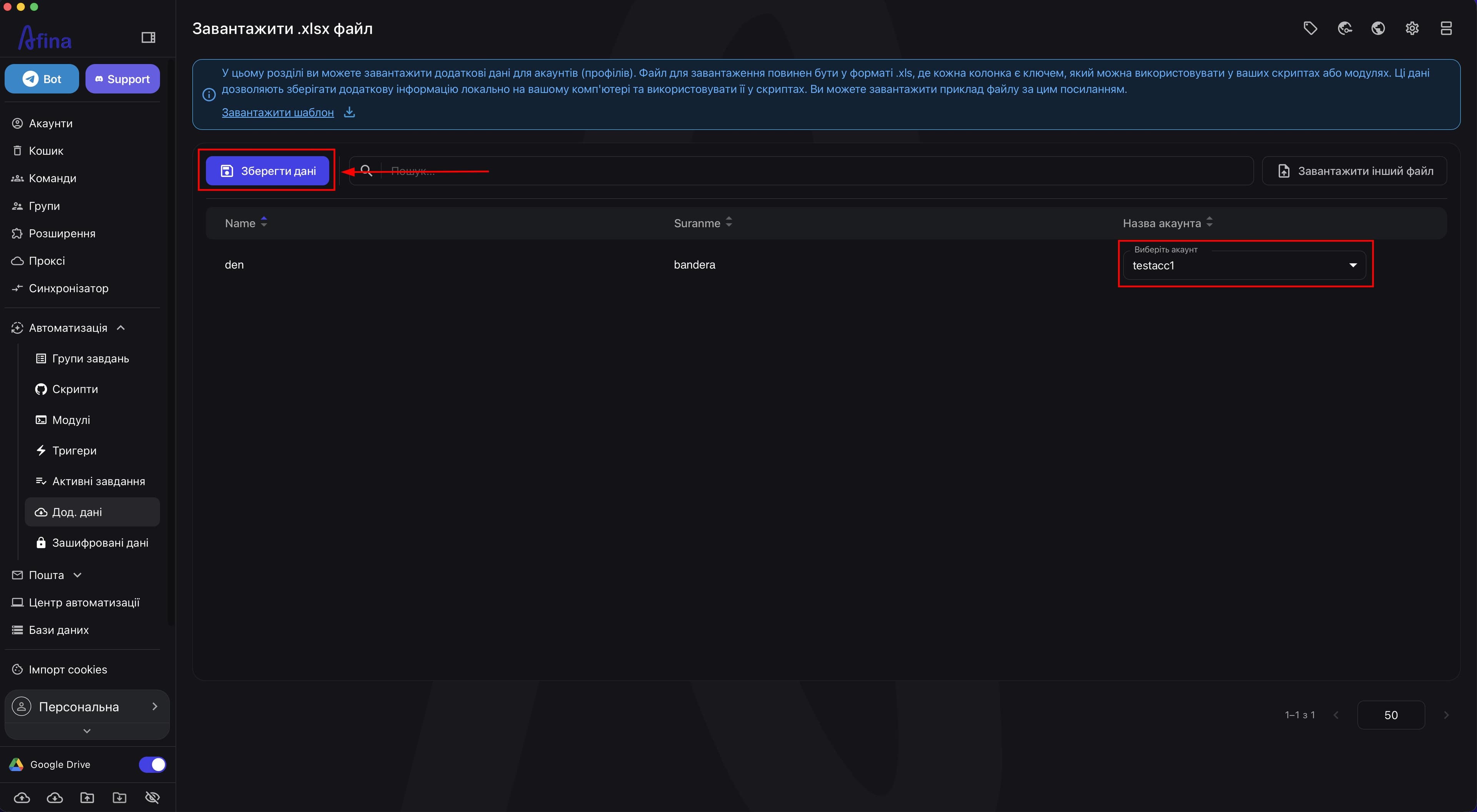Toggle the Google Drive switch

pyautogui.click(x=153, y=764)
